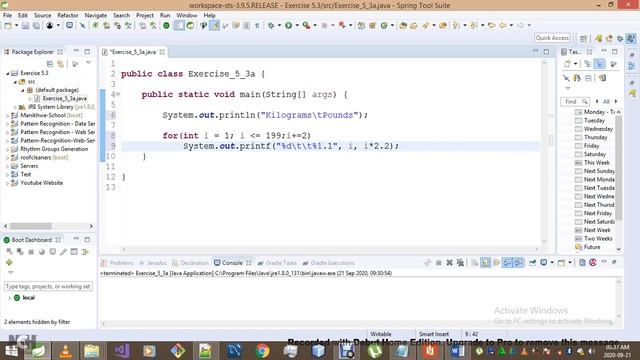Screen dimensions: 640x360
Task: Click the Run External Tools icon
Action: (306, 26)
